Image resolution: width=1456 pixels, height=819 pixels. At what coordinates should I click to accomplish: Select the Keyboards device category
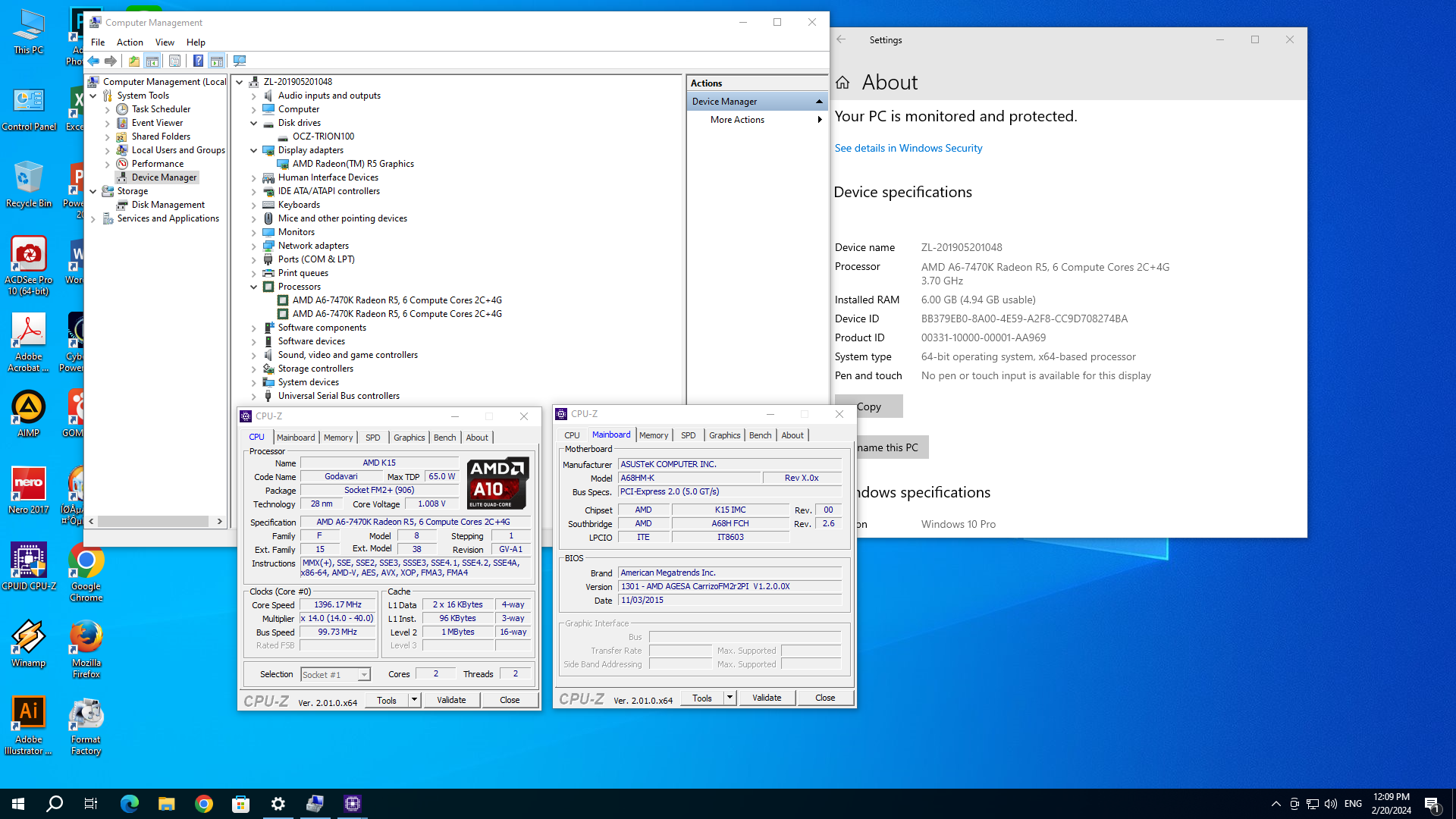pos(299,205)
